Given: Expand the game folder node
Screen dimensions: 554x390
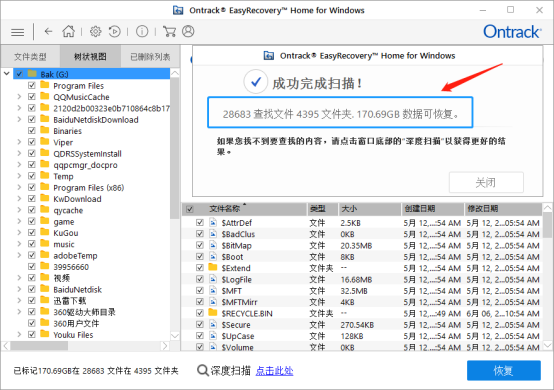Looking at the screenshot, I should pos(19,221).
